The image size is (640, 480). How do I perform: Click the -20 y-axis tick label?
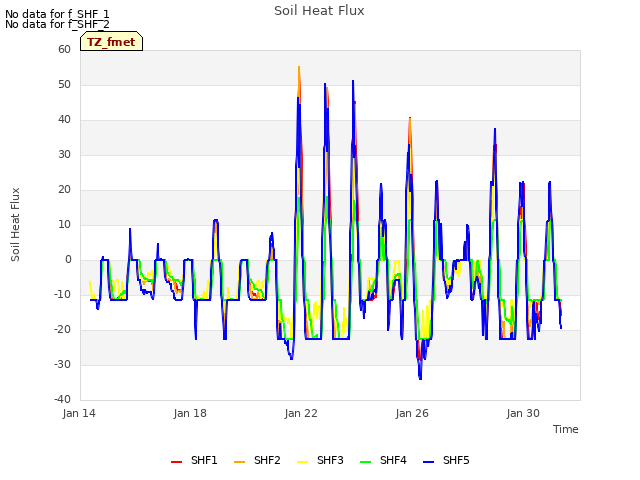(x=62, y=329)
